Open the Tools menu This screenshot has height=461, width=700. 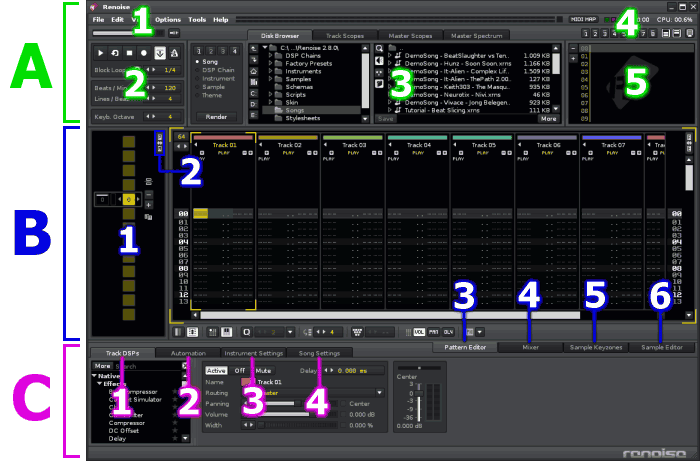197,20
